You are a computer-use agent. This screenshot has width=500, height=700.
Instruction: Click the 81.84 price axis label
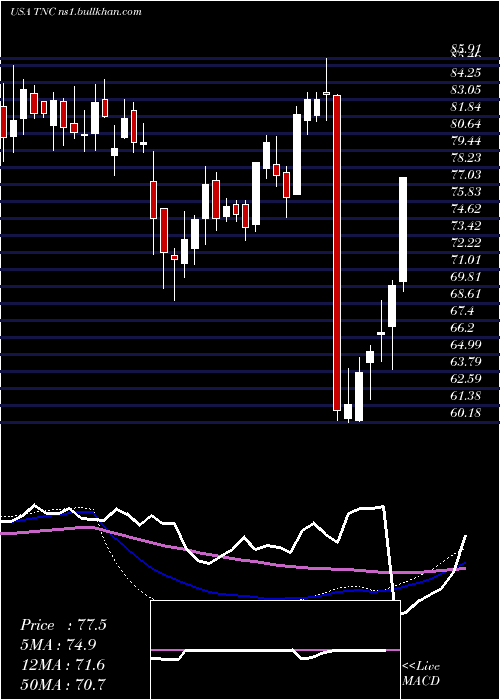pos(466,107)
